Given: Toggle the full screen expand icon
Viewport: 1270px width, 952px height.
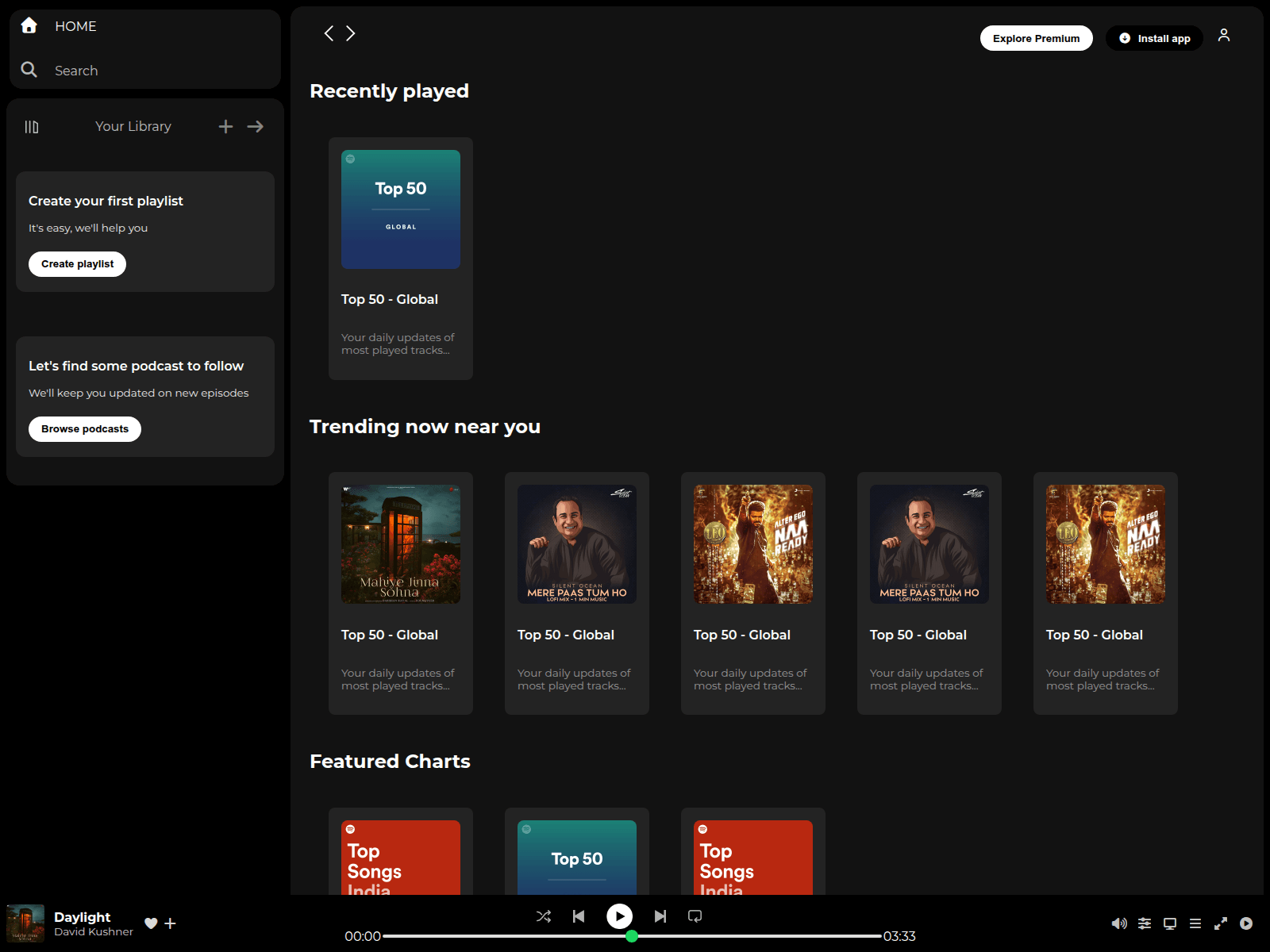Looking at the screenshot, I should [1221, 923].
